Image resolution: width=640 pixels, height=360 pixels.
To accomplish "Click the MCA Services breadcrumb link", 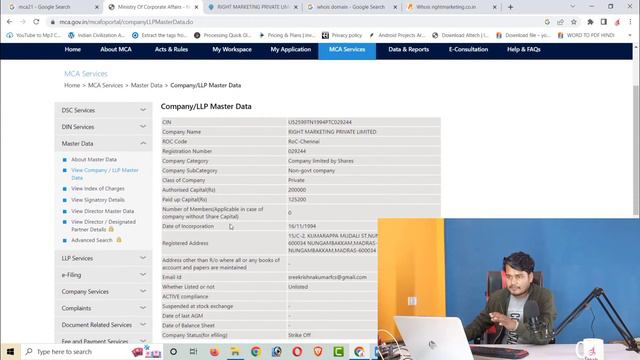I will tap(105, 85).
